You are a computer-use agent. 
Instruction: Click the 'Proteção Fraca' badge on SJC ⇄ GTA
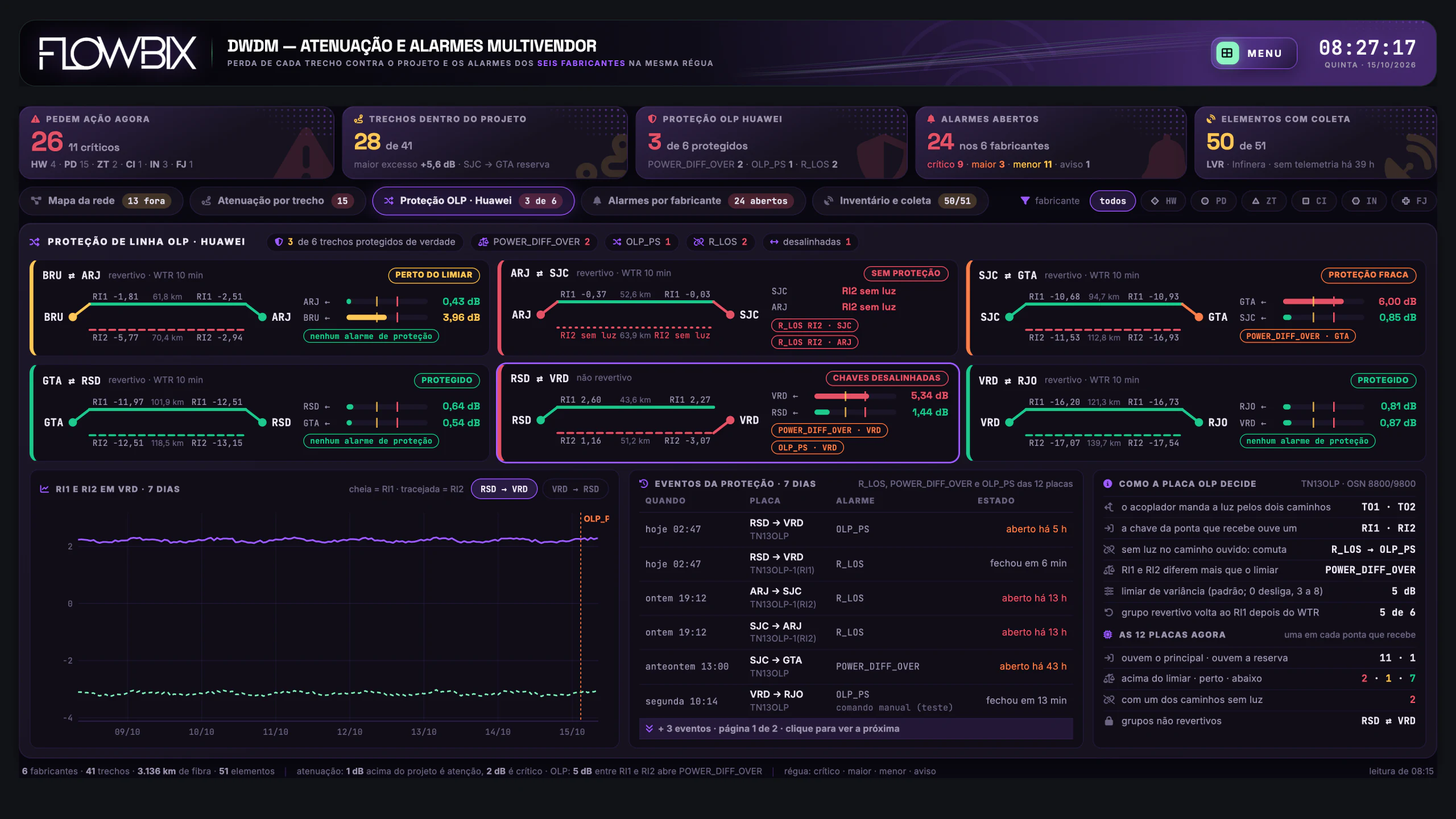point(1368,275)
